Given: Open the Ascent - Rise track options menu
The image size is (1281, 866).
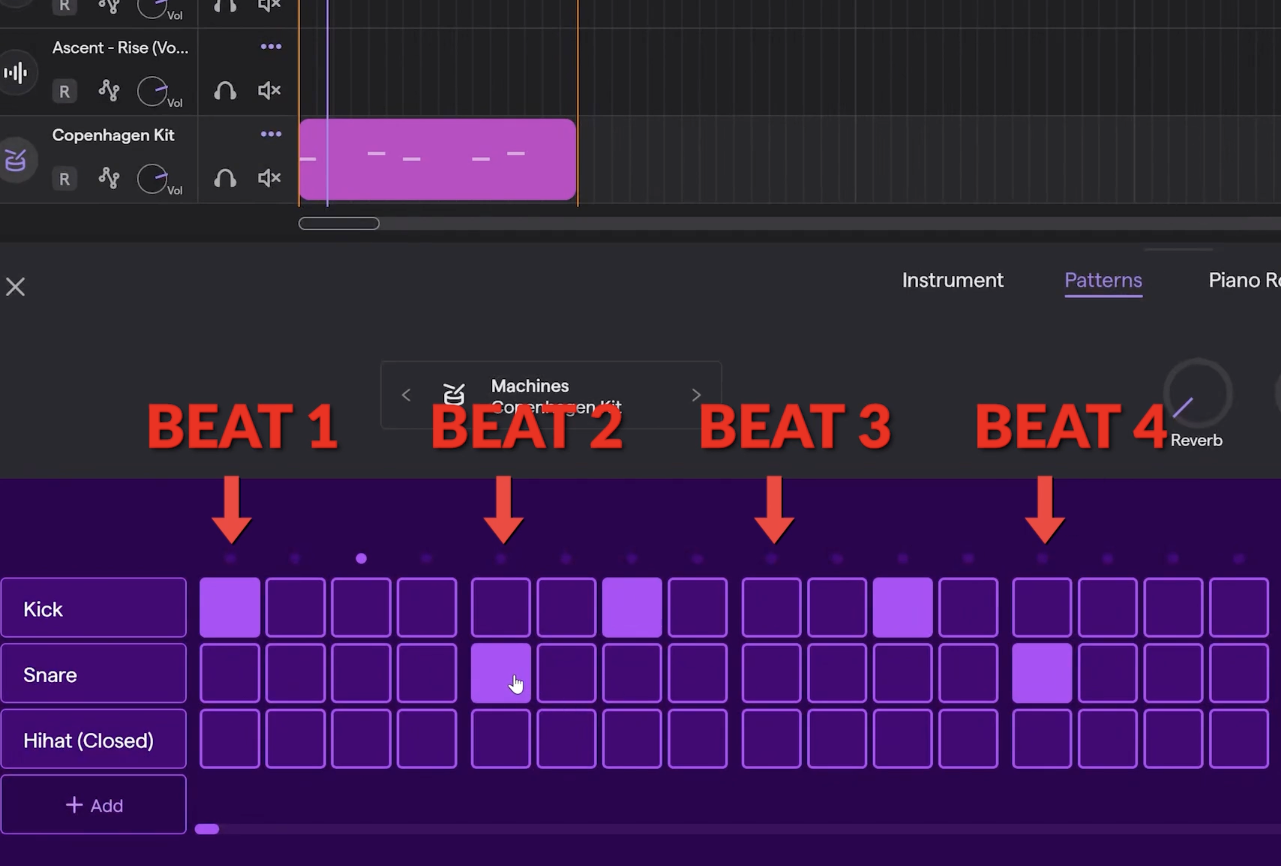Looking at the screenshot, I should tap(271, 46).
